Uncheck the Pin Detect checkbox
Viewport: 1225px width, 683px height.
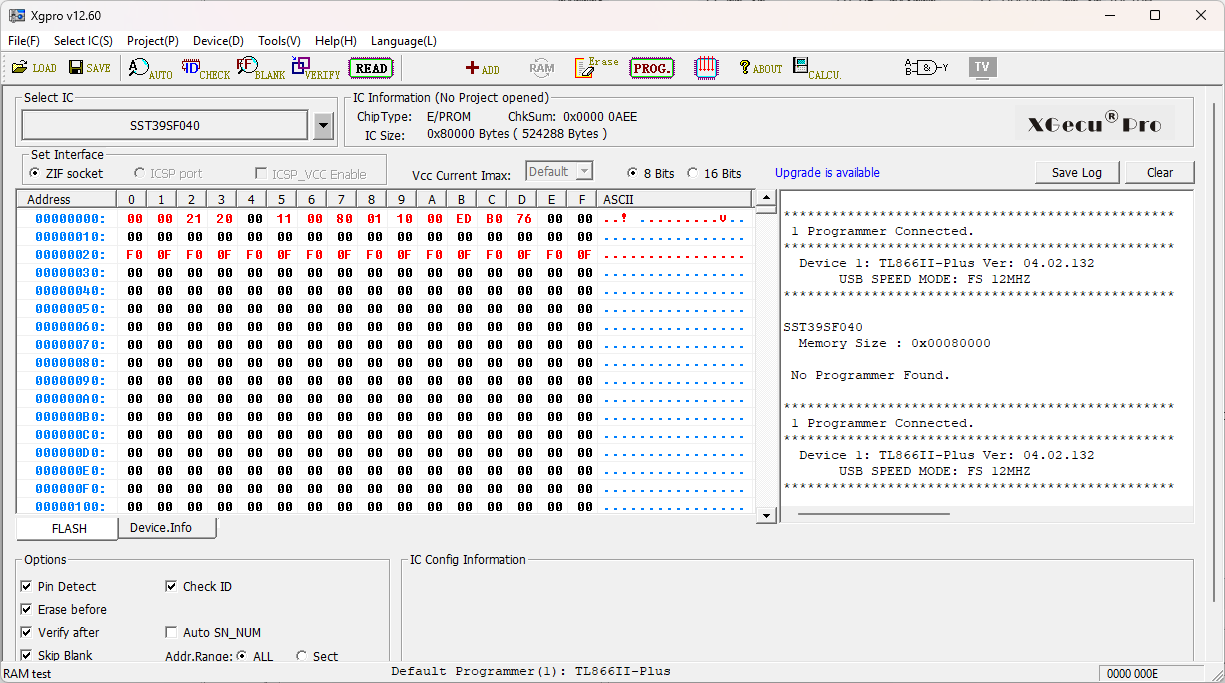tap(27, 587)
